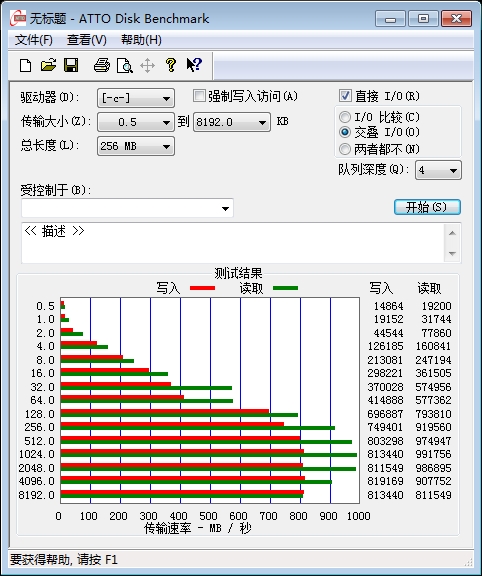482x576 pixels.
Task: Close the ATTO Disk Benchmark window
Action: (x=456, y=19)
